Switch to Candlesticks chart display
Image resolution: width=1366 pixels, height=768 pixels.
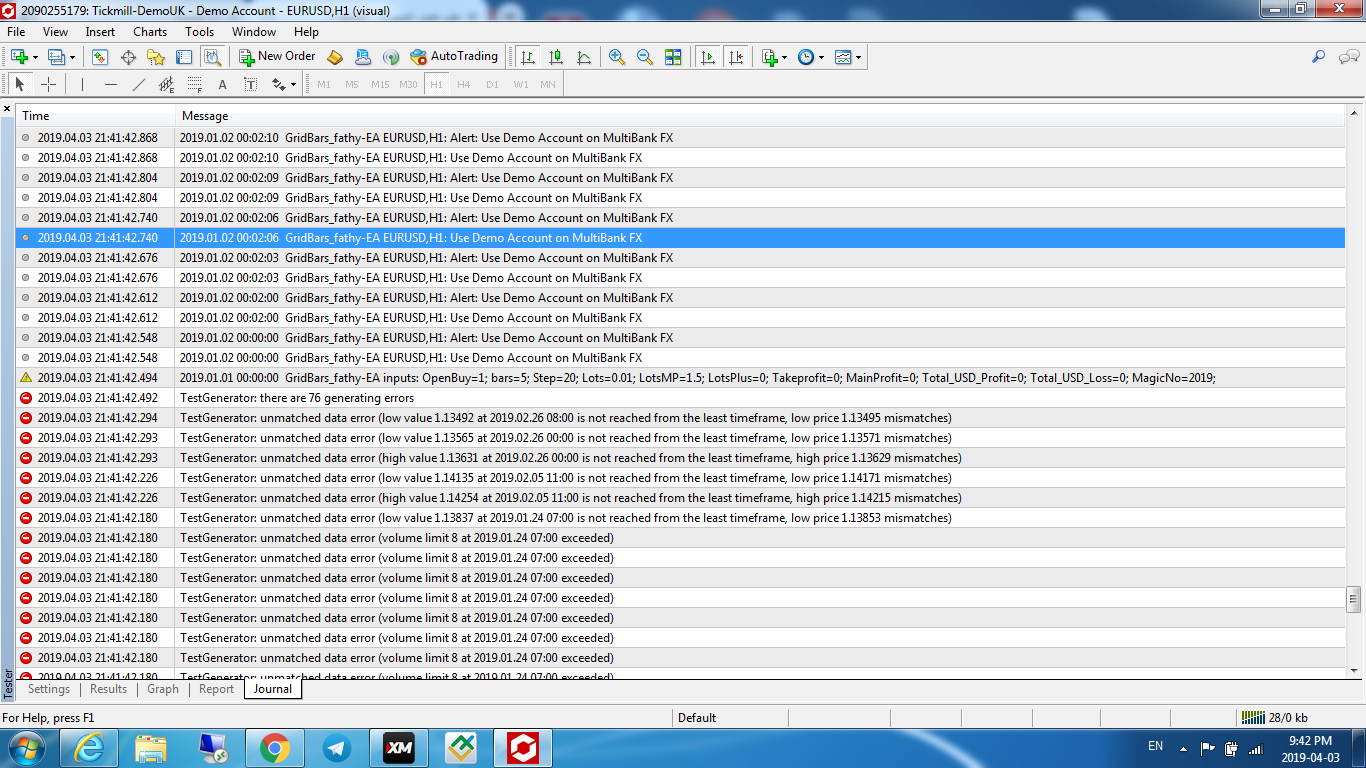point(556,57)
